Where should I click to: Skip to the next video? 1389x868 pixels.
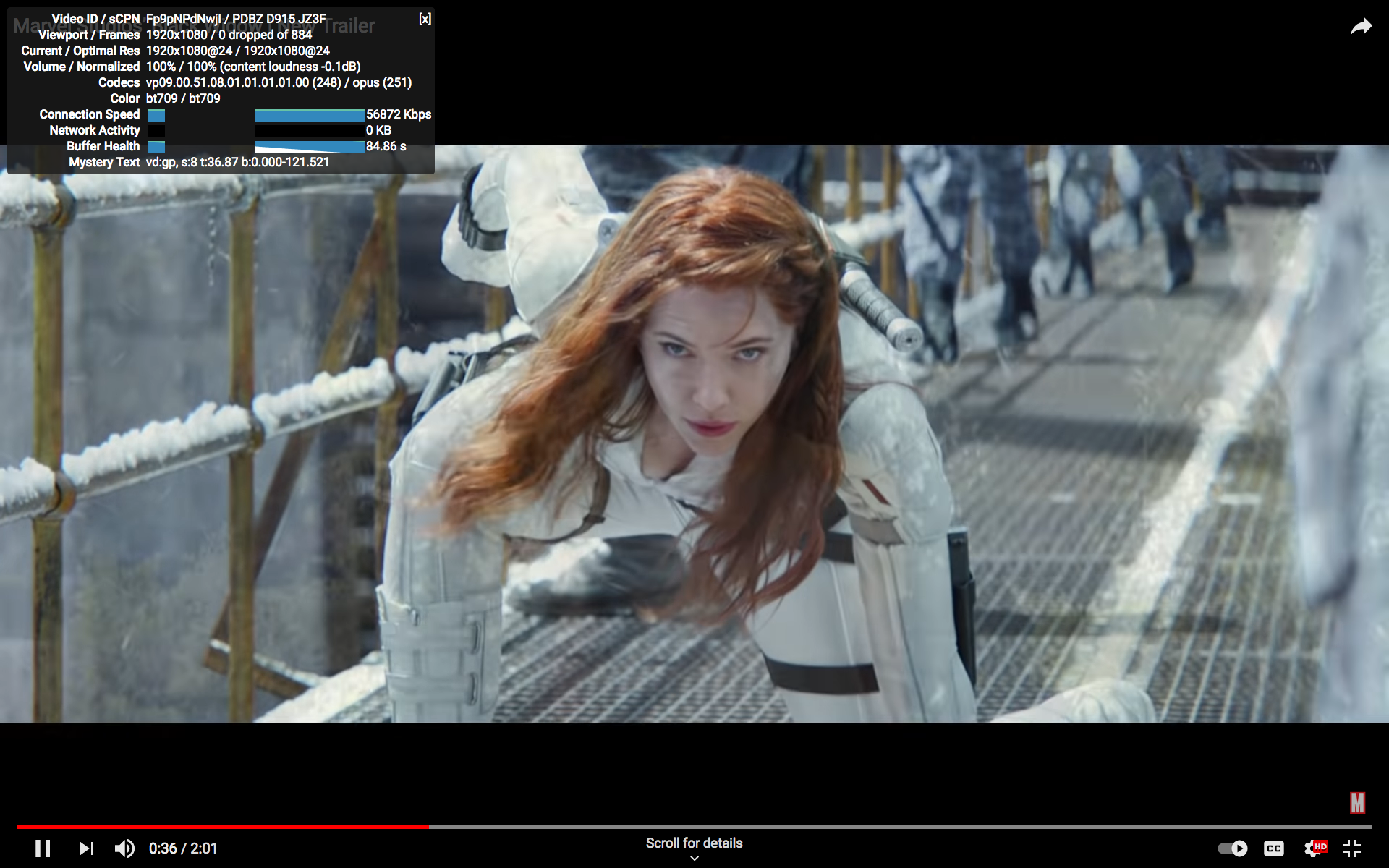(x=86, y=848)
